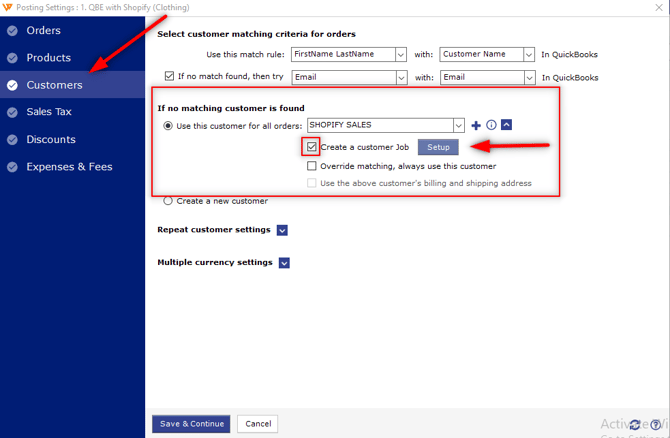
Task: Open help via question mark icon
Action: (x=655, y=424)
